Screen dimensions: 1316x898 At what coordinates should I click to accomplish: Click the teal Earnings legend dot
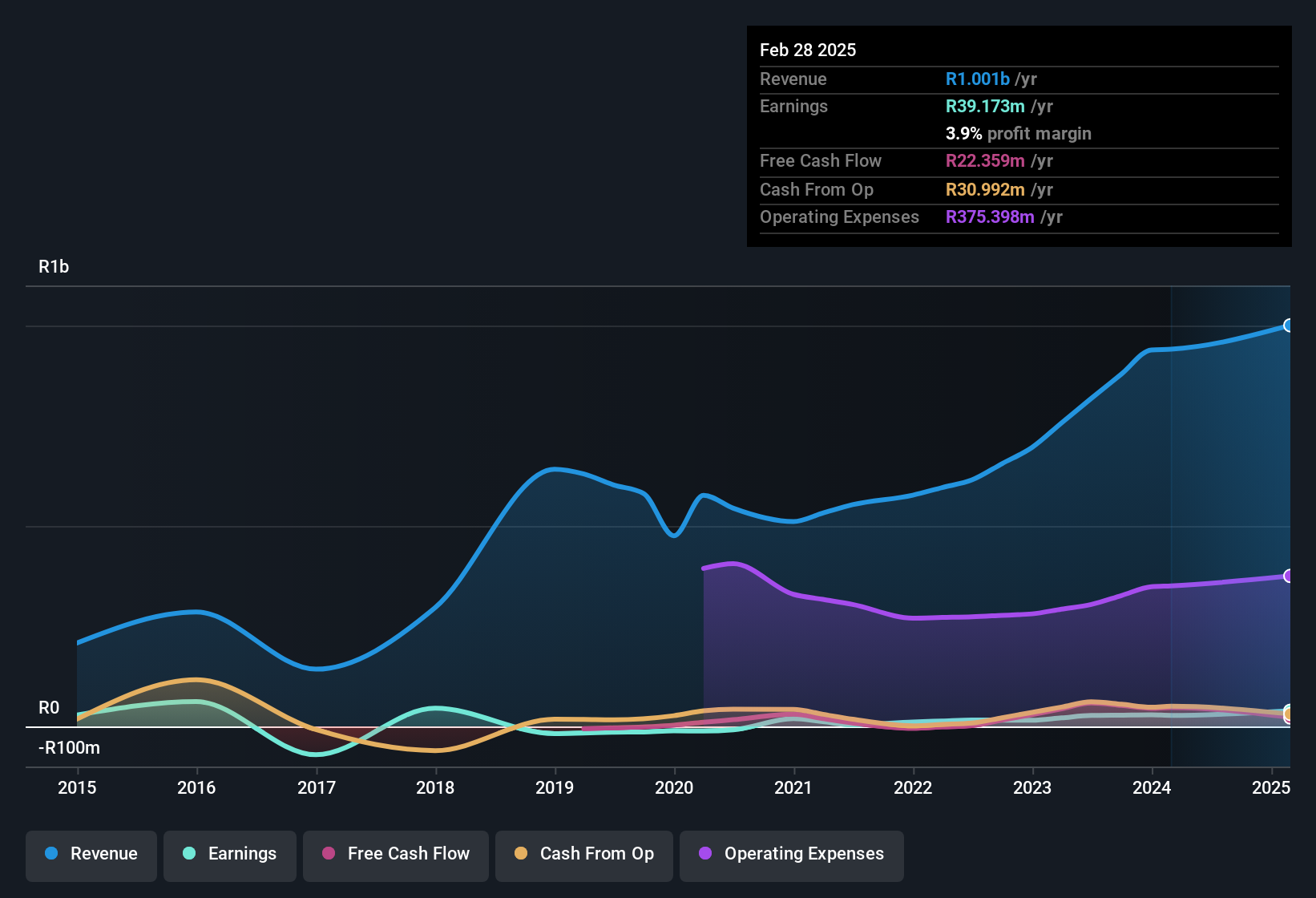click(x=189, y=854)
